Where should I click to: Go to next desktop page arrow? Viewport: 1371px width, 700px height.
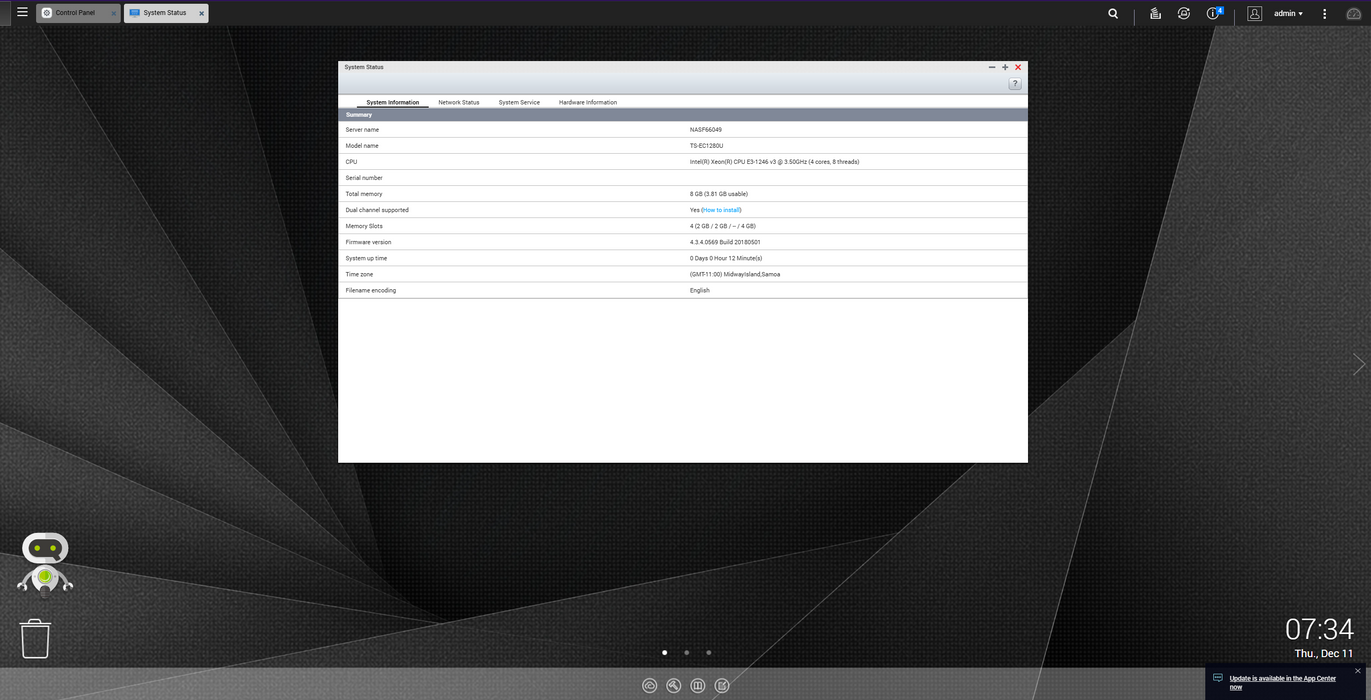point(1358,365)
